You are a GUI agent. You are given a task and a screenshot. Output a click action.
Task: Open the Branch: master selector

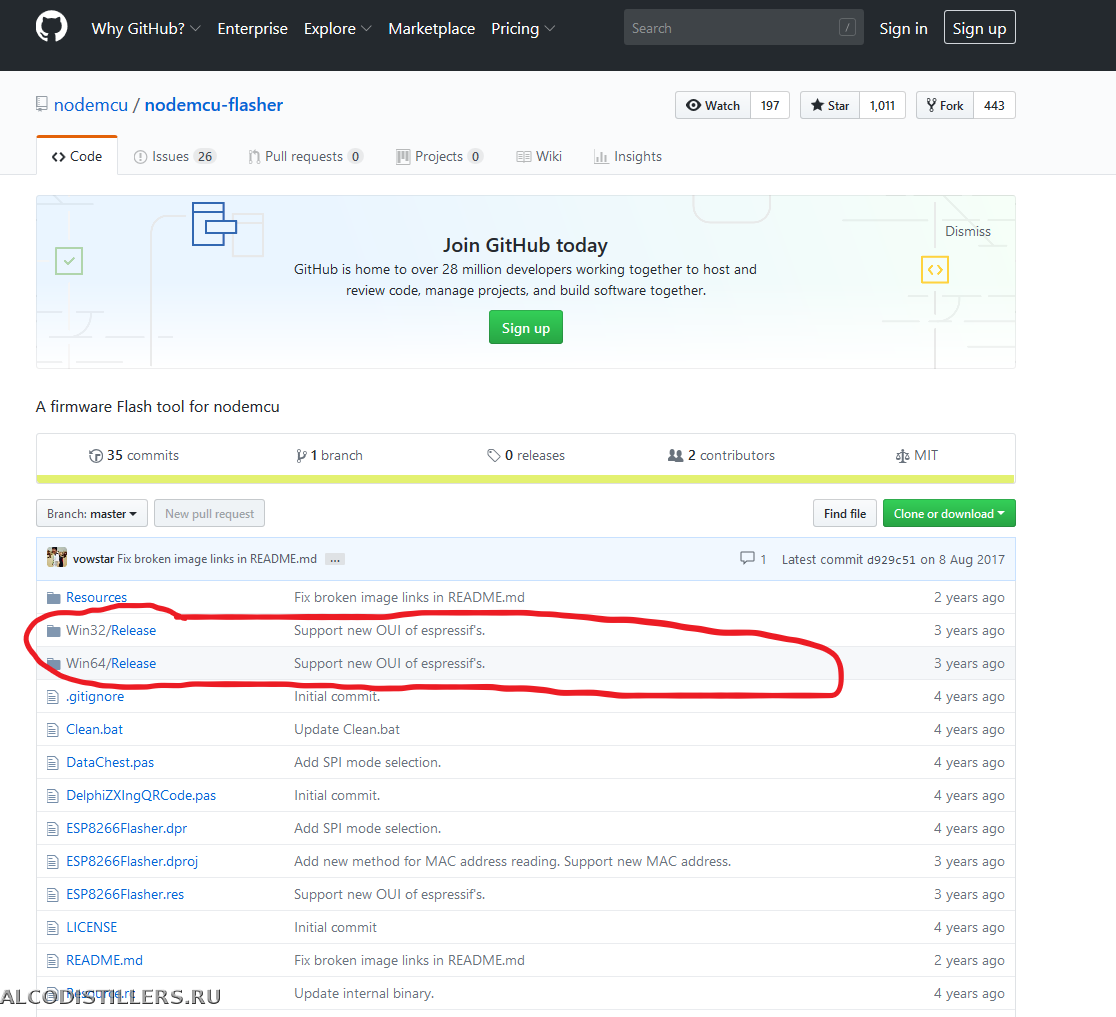tap(92, 513)
